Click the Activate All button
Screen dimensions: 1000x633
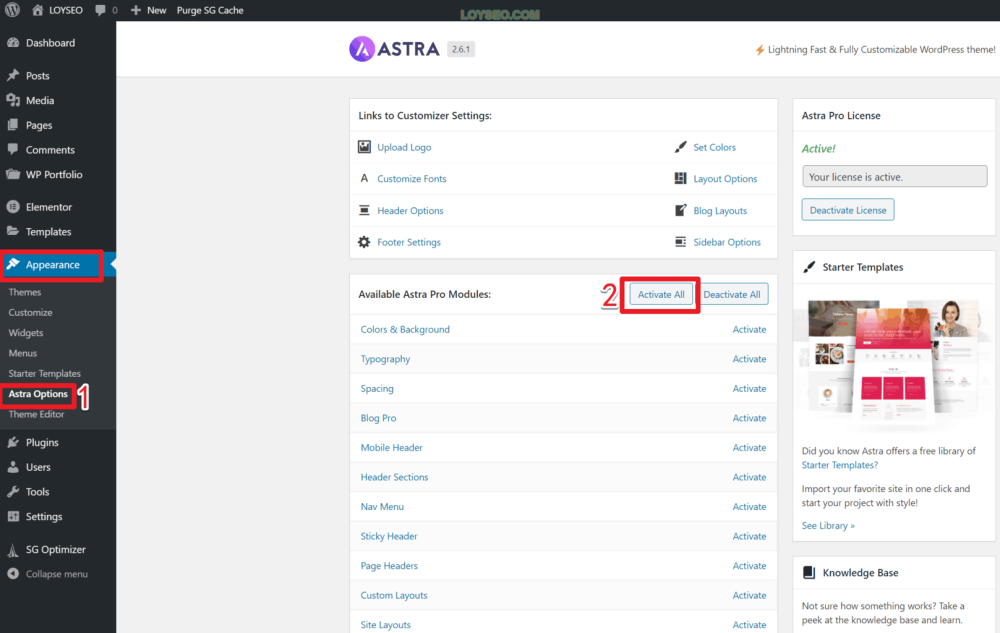(x=661, y=295)
